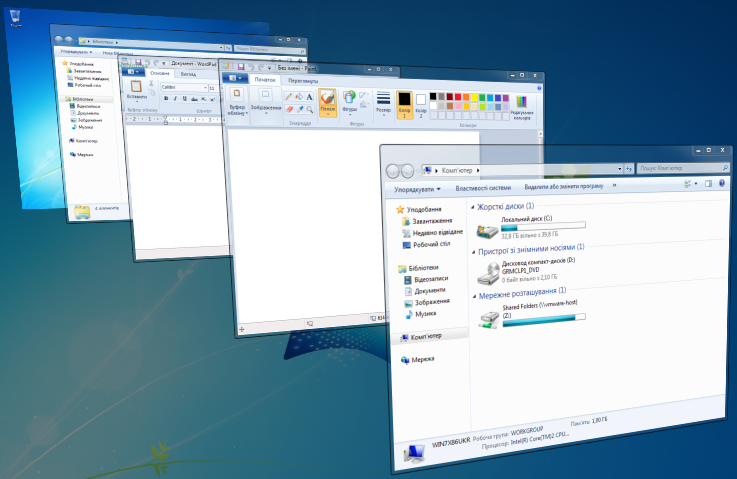Select Завантаження in Комп'ютер navigation pane

click(427, 221)
